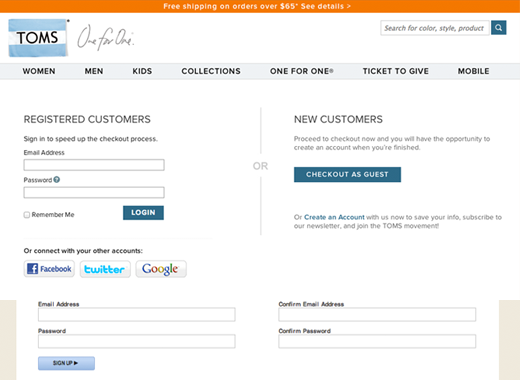Open the MEN menu

tap(94, 71)
